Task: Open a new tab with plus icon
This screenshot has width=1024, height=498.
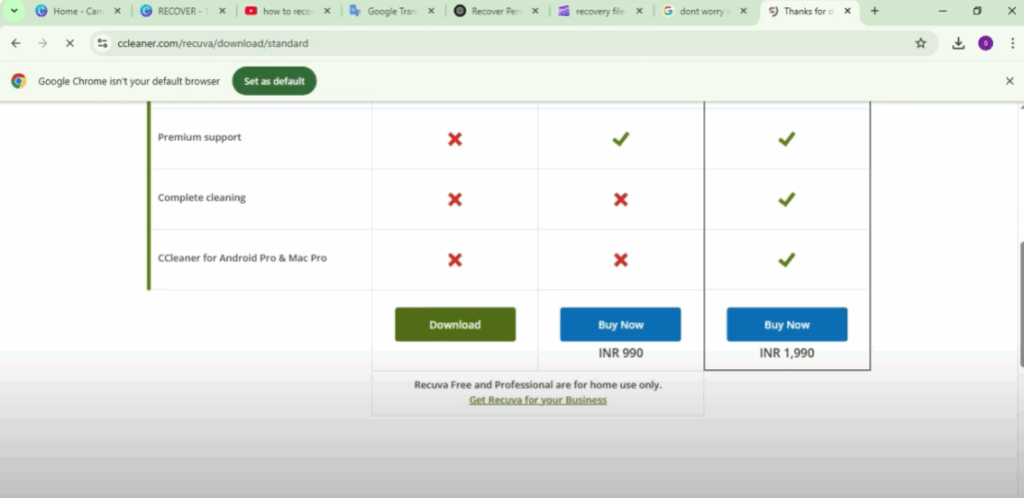Action: click(x=875, y=11)
